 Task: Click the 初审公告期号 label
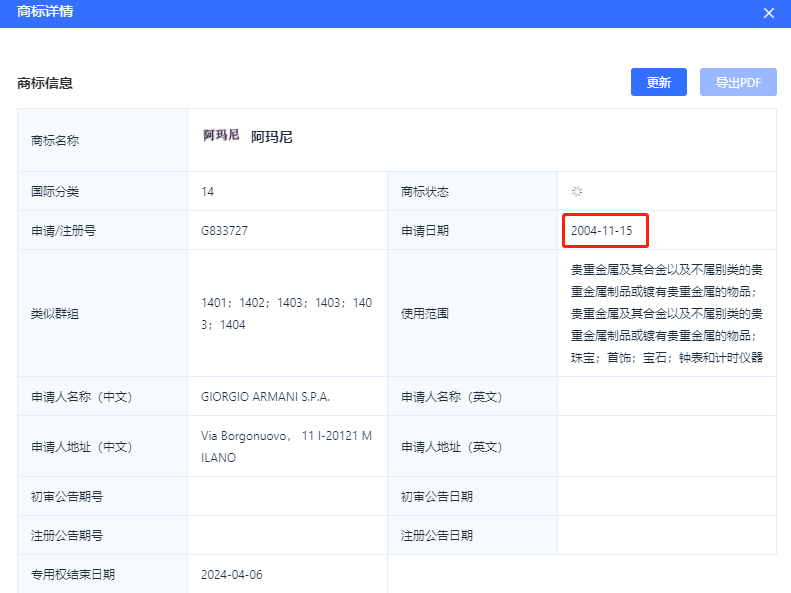[67, 497]
